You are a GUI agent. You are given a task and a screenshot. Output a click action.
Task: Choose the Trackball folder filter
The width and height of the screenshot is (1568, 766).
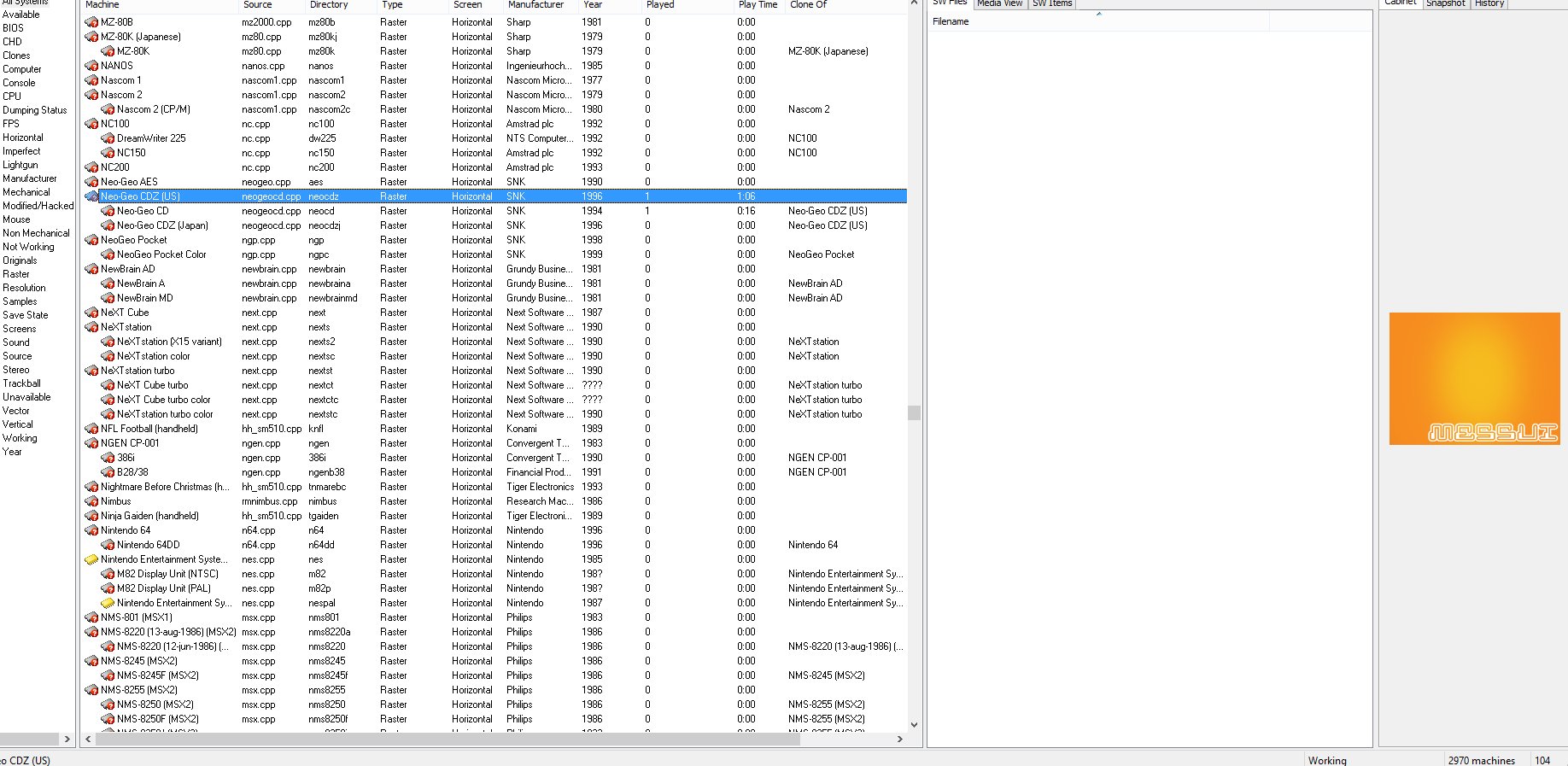pos(21,383)
